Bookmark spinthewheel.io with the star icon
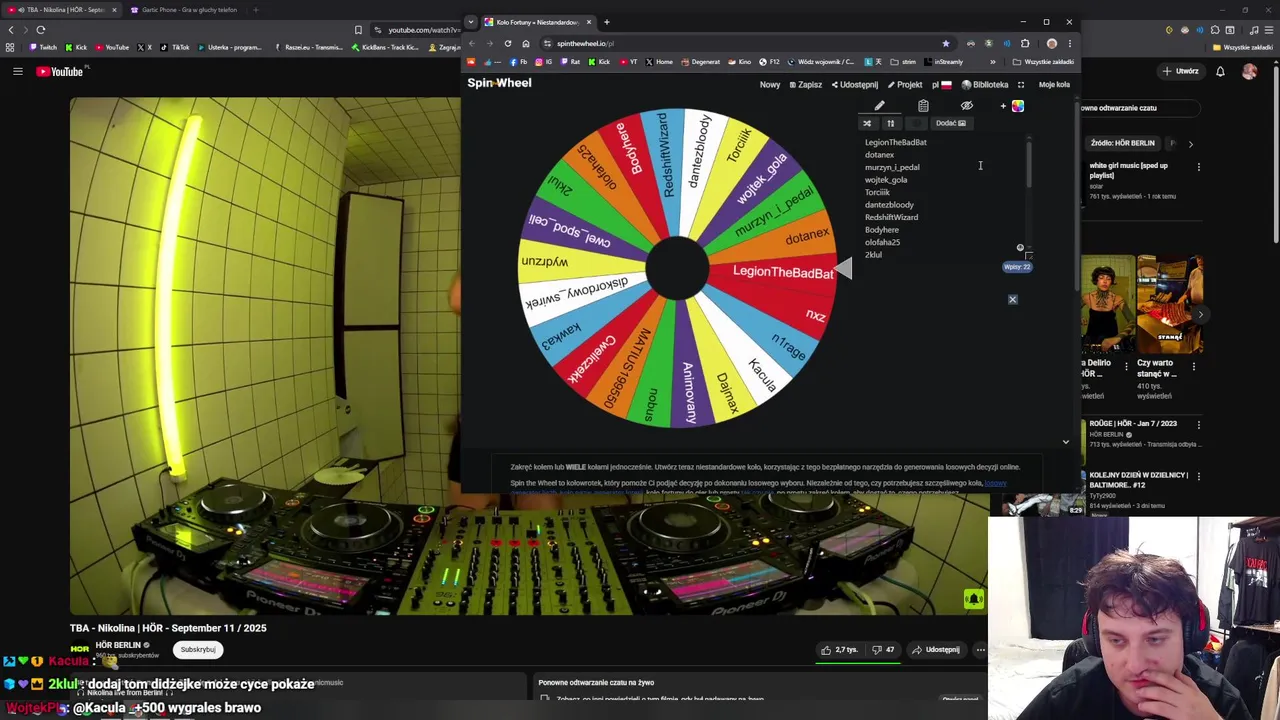The width and height of the screenshot is (1280, 720). 945,44
